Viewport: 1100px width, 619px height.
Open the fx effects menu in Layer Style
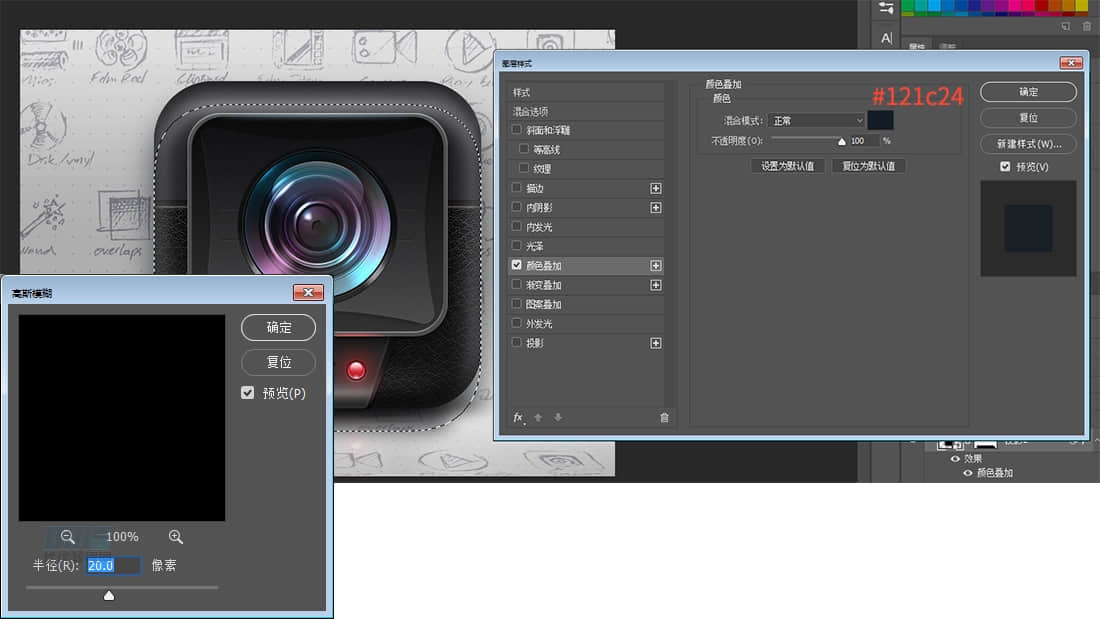[x=518, y=418]
